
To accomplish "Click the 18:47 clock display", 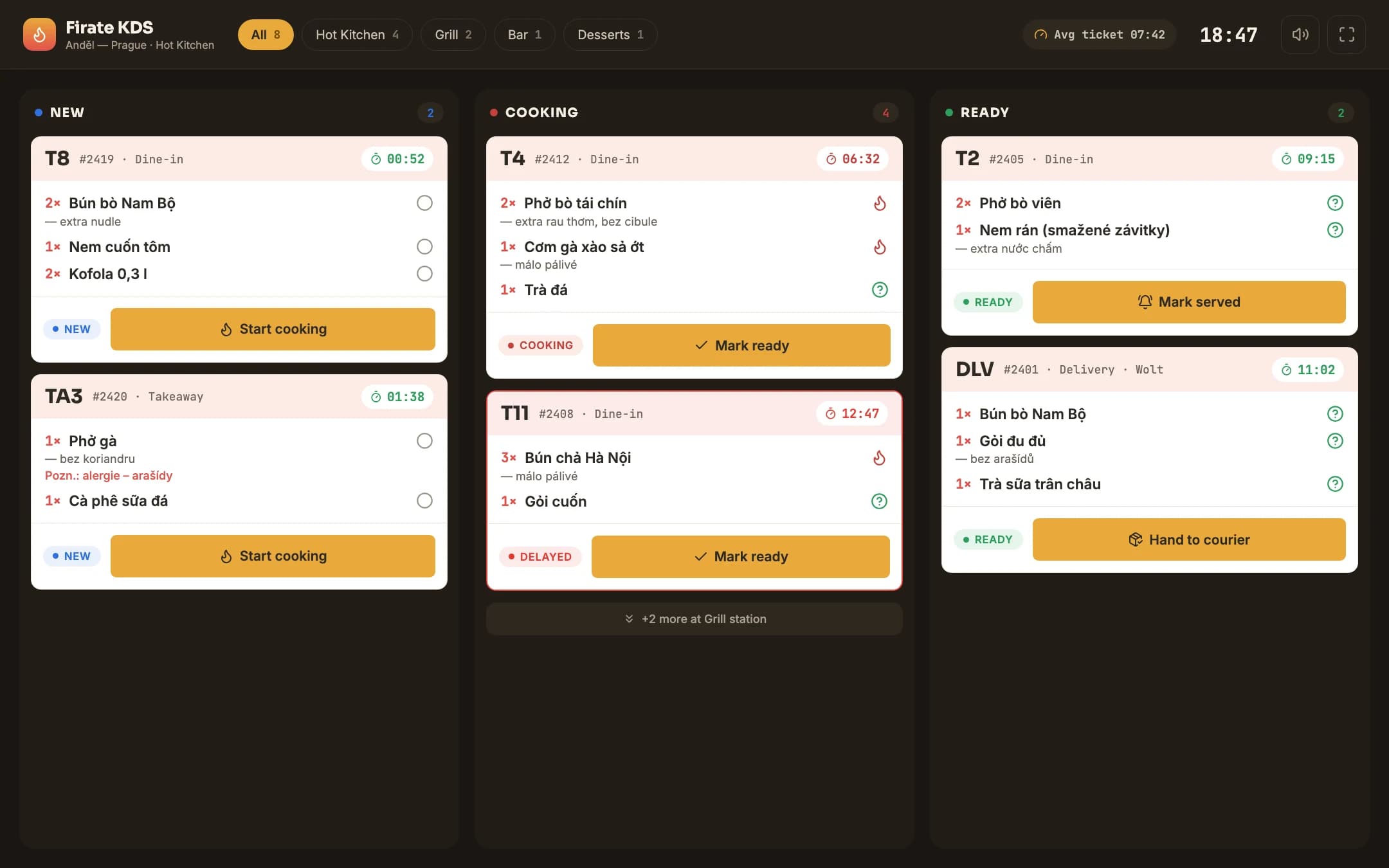I will coord(1228,35).
